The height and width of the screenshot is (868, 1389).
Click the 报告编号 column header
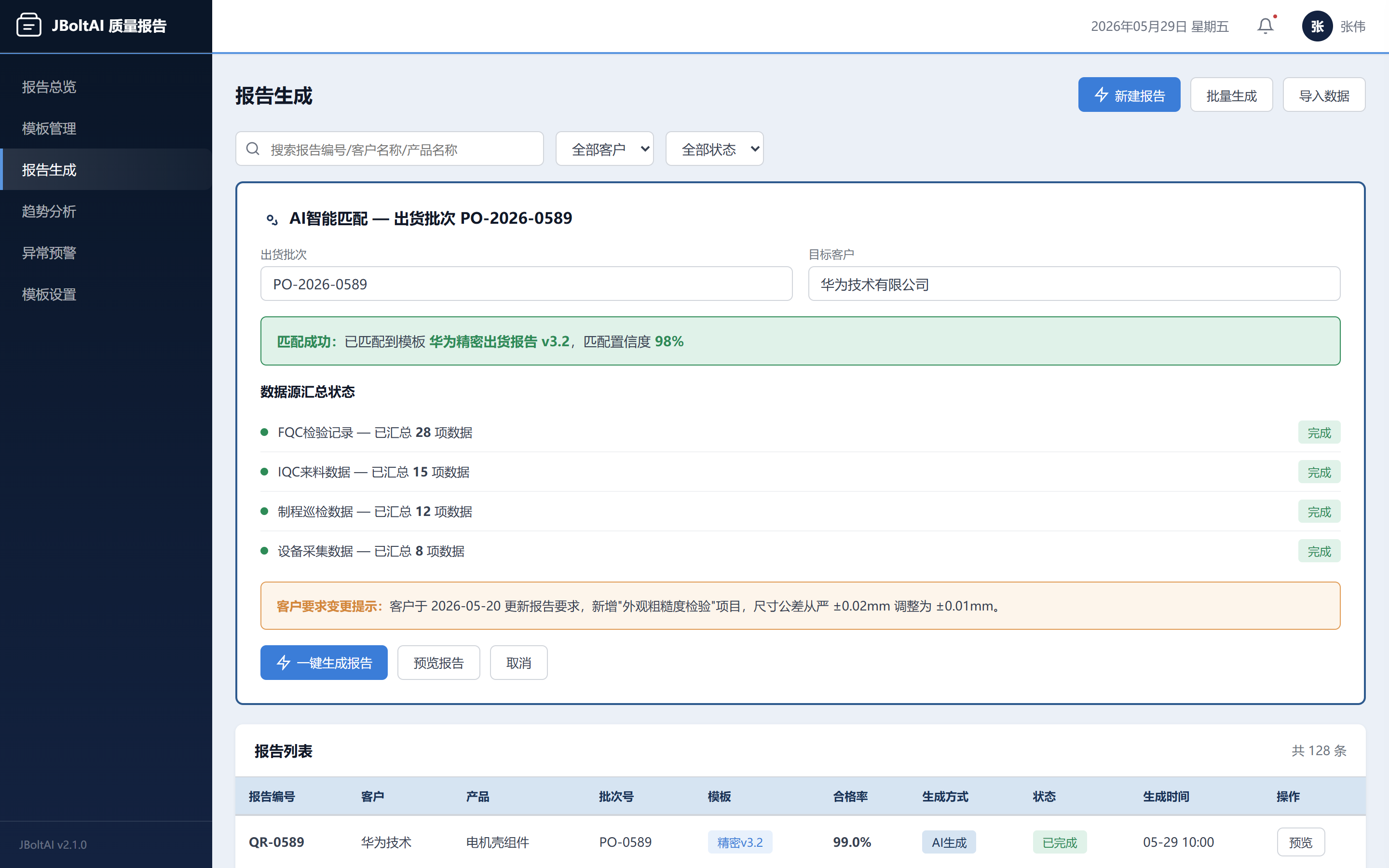[x=272, y=796]
